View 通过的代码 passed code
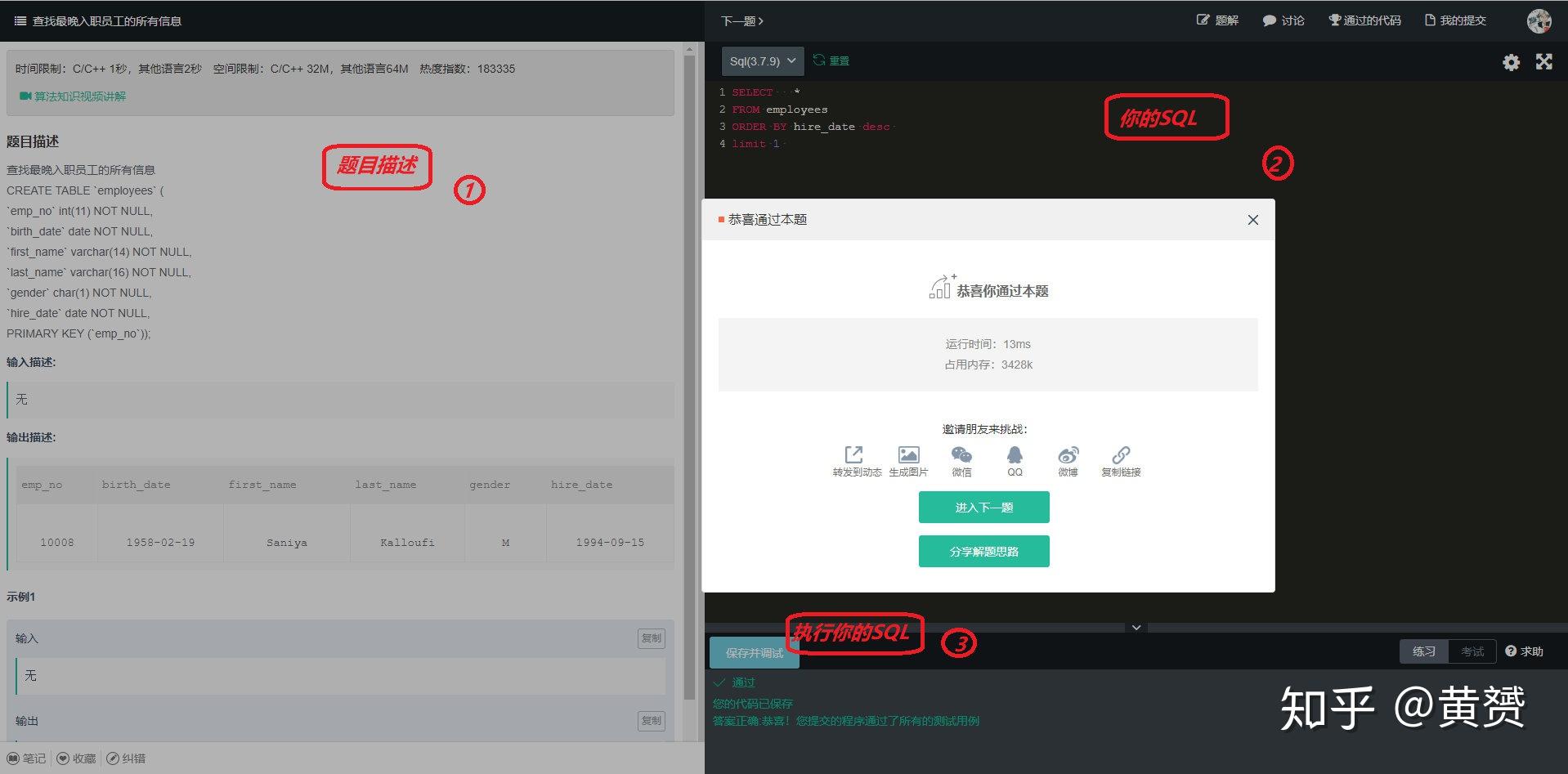Image resolution: width=1568 pixels, height=774 pixels. (1364, 20)
